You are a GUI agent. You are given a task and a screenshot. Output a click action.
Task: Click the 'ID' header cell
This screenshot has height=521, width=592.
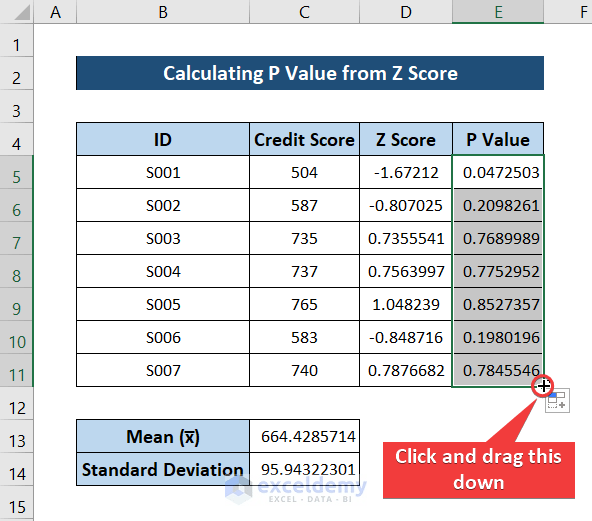(x=163, y=139)
